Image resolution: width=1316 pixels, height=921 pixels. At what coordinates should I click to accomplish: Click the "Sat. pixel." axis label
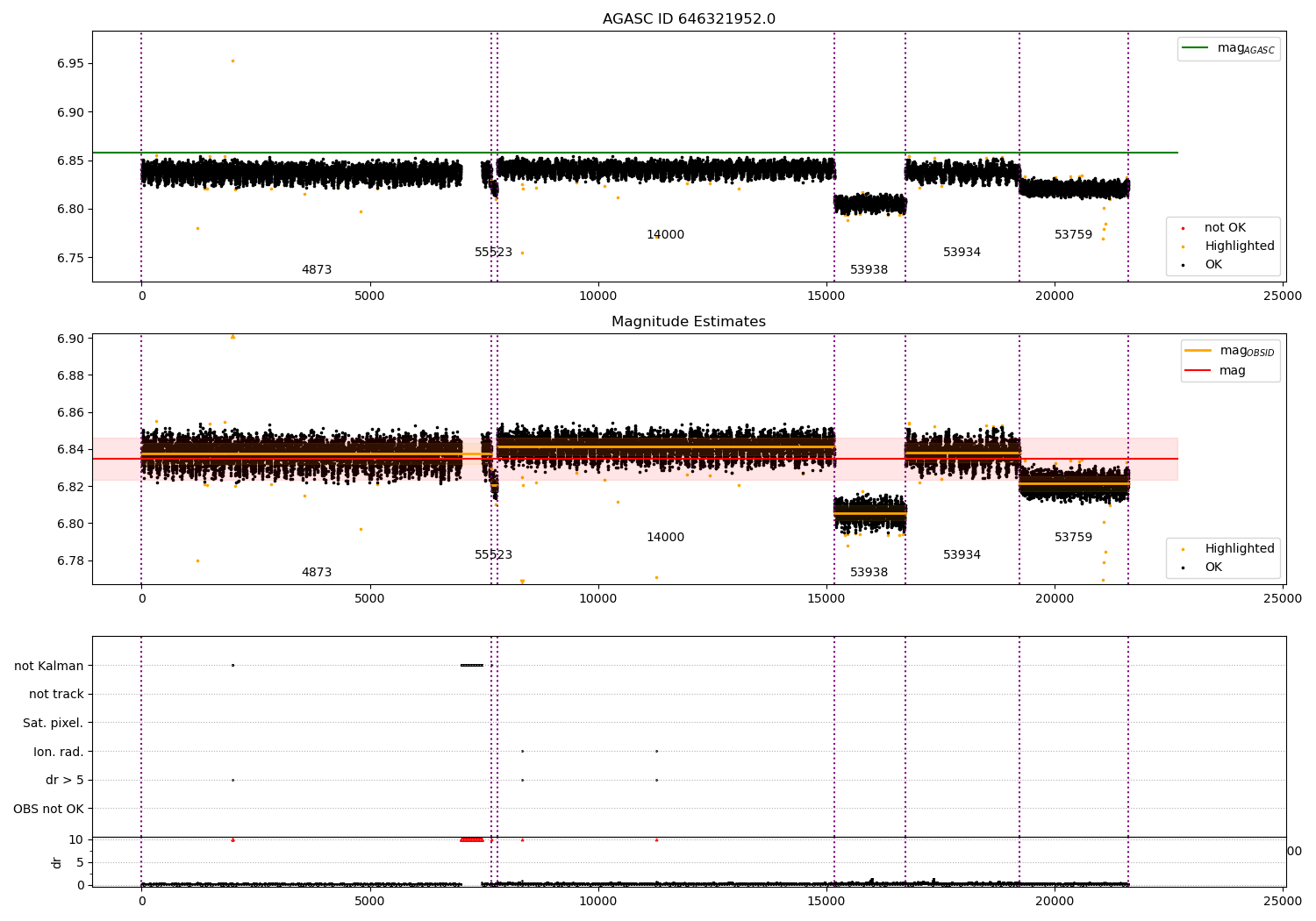click(54, 724)
